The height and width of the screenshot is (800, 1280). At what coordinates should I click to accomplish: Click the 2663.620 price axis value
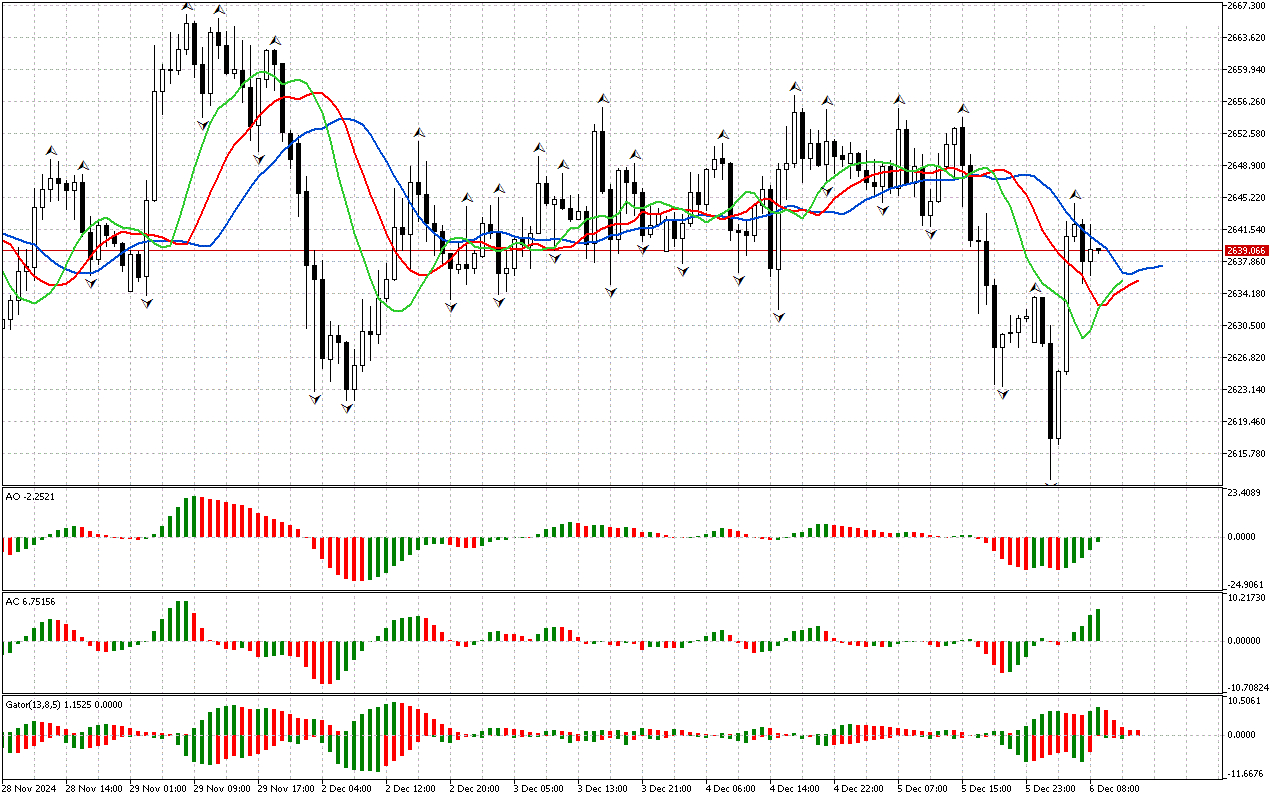[x=1248, y=38]
